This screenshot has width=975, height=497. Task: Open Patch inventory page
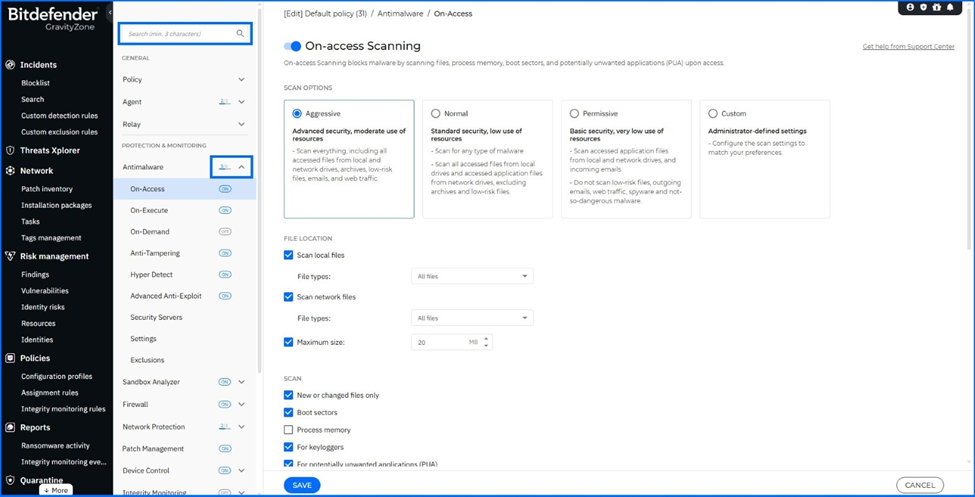[x=47, y=189]
